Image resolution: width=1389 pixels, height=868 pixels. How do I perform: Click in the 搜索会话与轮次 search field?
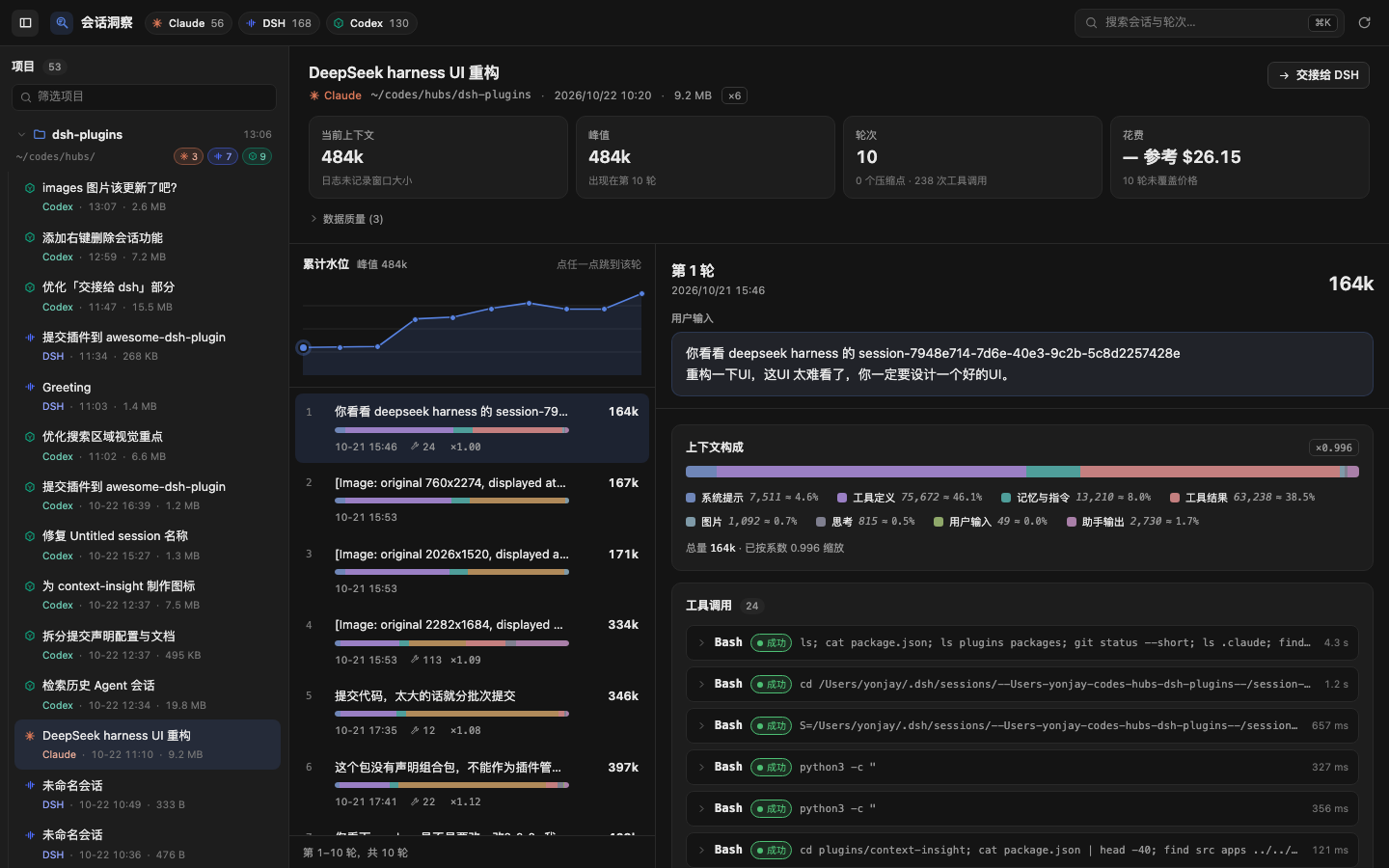click(1210, 22)
